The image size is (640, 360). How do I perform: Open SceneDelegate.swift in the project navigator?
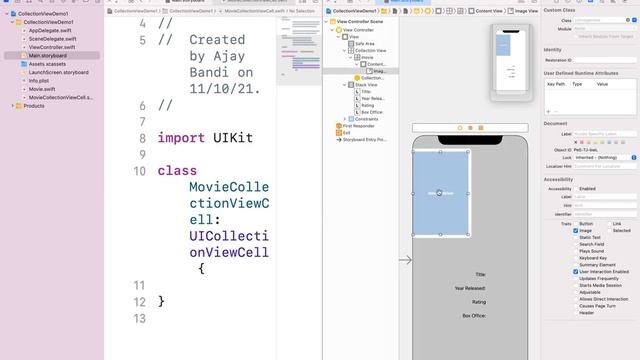[52, 39]
